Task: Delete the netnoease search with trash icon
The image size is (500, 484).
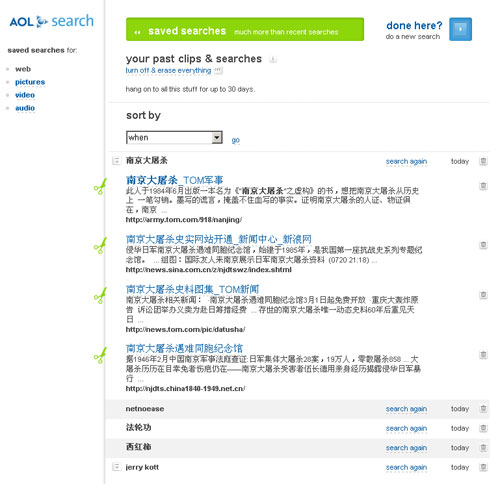Action: pyautogui.click(x=483, y=408)
